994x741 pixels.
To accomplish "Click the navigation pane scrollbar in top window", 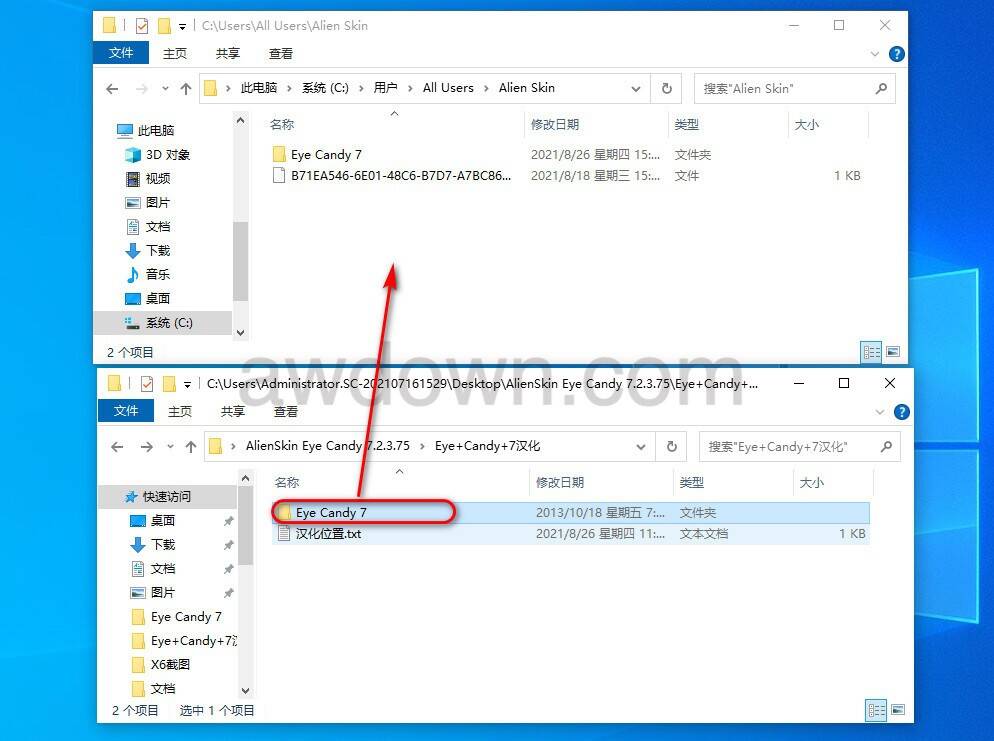I will coord(240,260).
